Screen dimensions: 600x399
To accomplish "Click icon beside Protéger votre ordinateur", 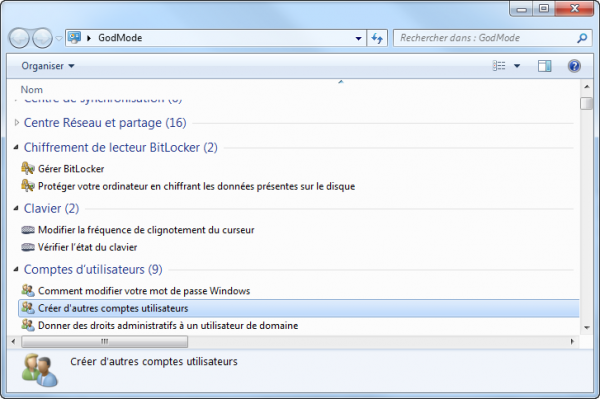I will [x=28, y=186].
